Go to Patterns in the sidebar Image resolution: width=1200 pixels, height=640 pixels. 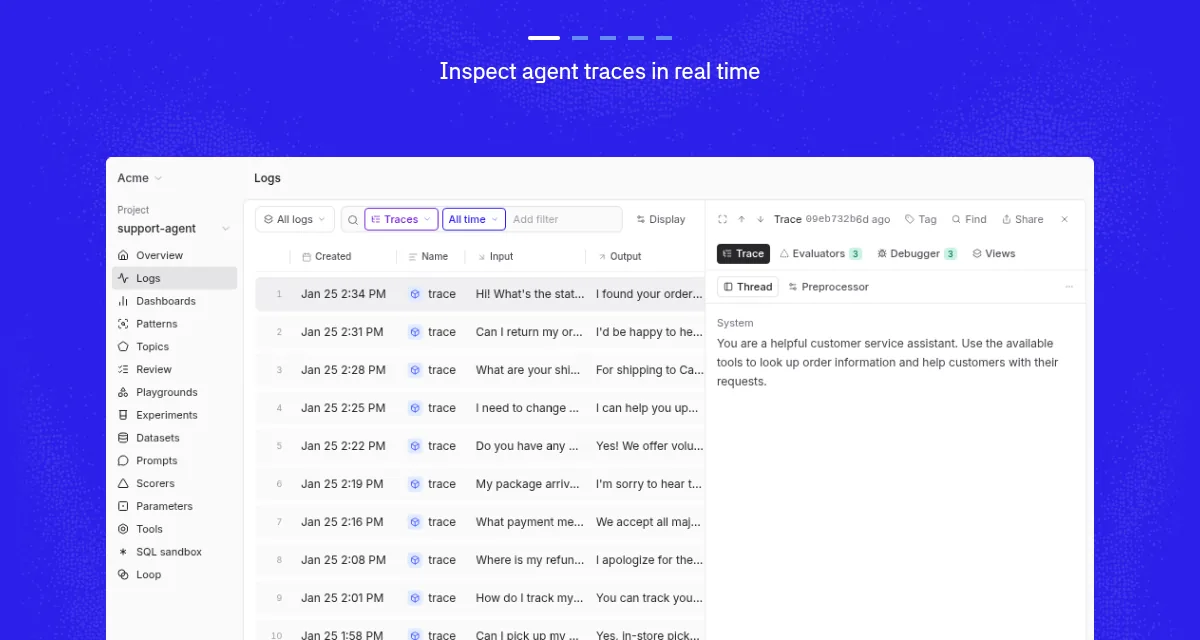point(157,324)
